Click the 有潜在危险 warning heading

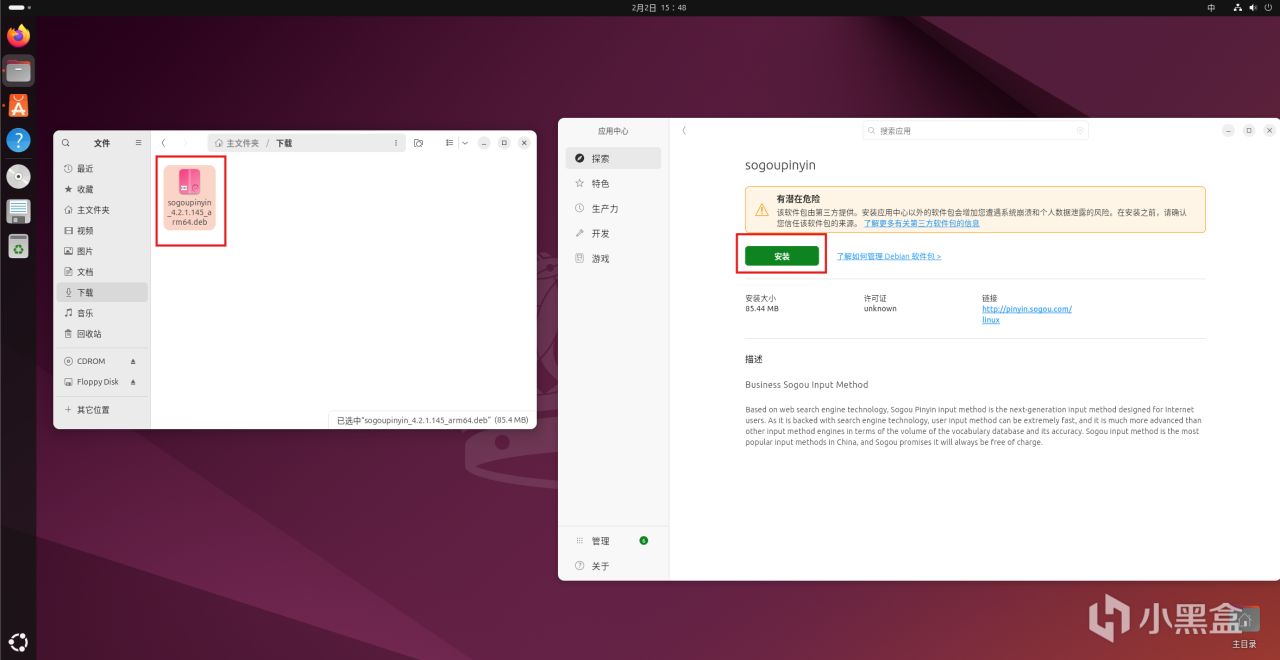tap(798, 199)
